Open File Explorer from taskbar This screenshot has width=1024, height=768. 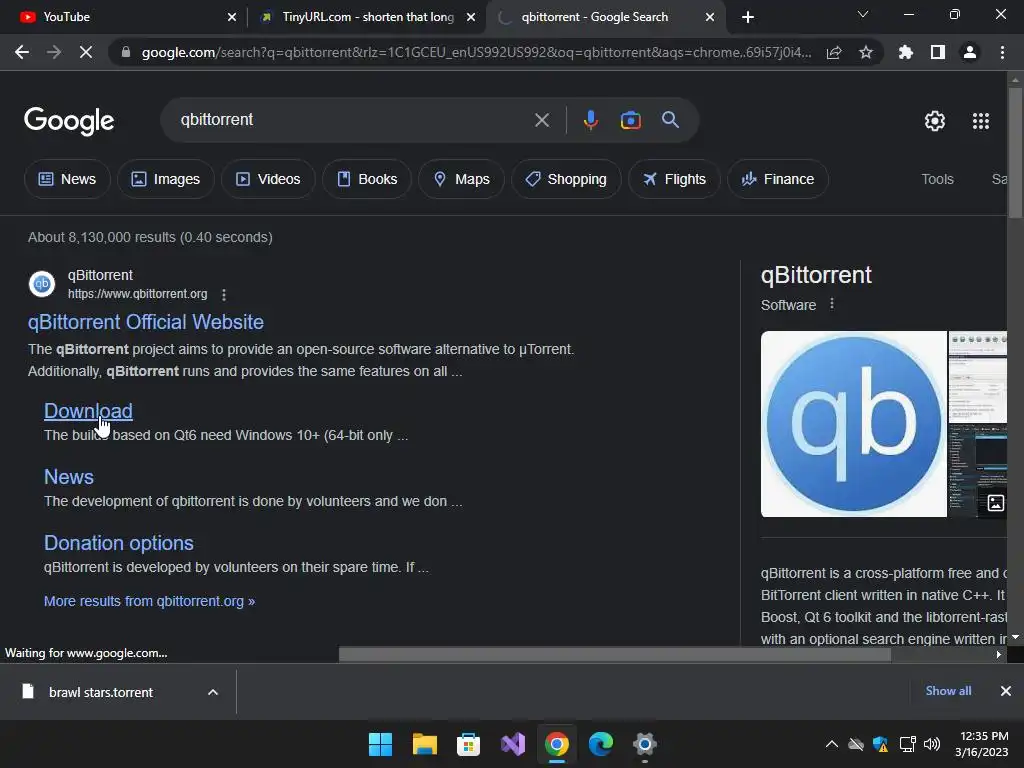coord(424,744)
